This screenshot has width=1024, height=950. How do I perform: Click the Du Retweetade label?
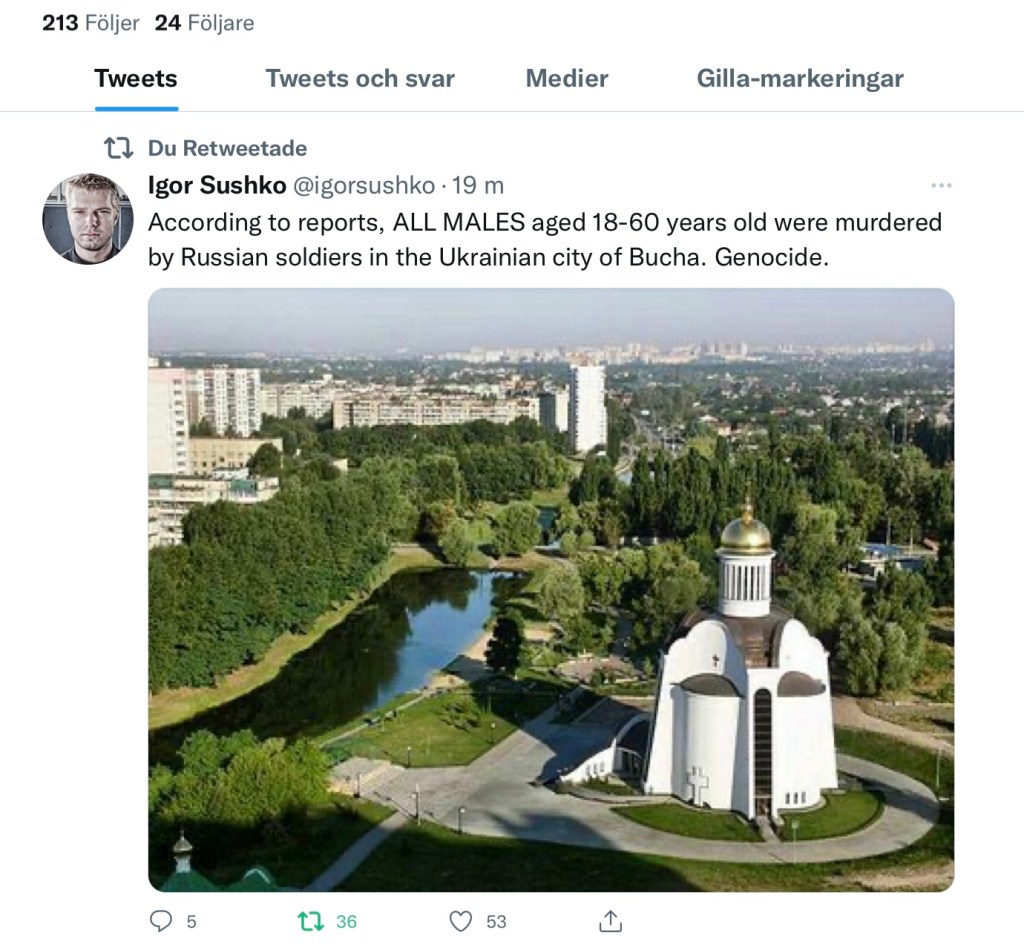[227, 148]
